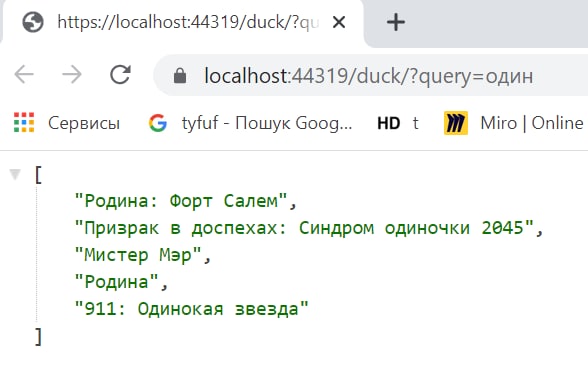The width and height of the screenshot is (588, 384).
Task: Select the "Мистер Мэр" entry
Action: click(x=138, y=255)
